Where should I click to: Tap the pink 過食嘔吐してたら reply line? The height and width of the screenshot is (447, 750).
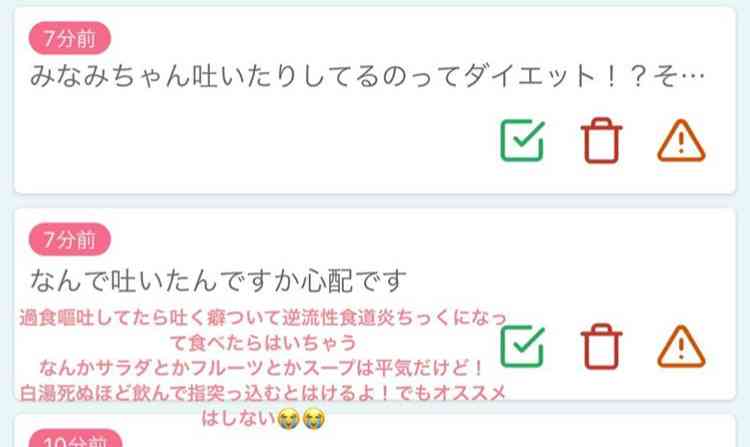(x=263, y=317)
